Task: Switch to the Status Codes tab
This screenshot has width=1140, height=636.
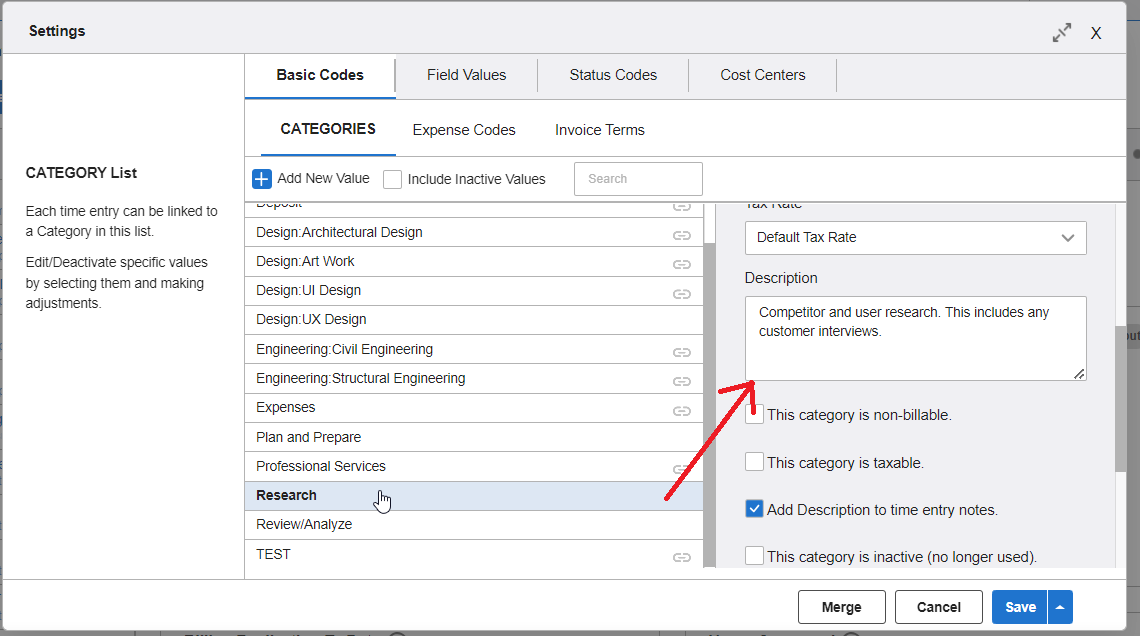Action: click(x=613, y=75)
